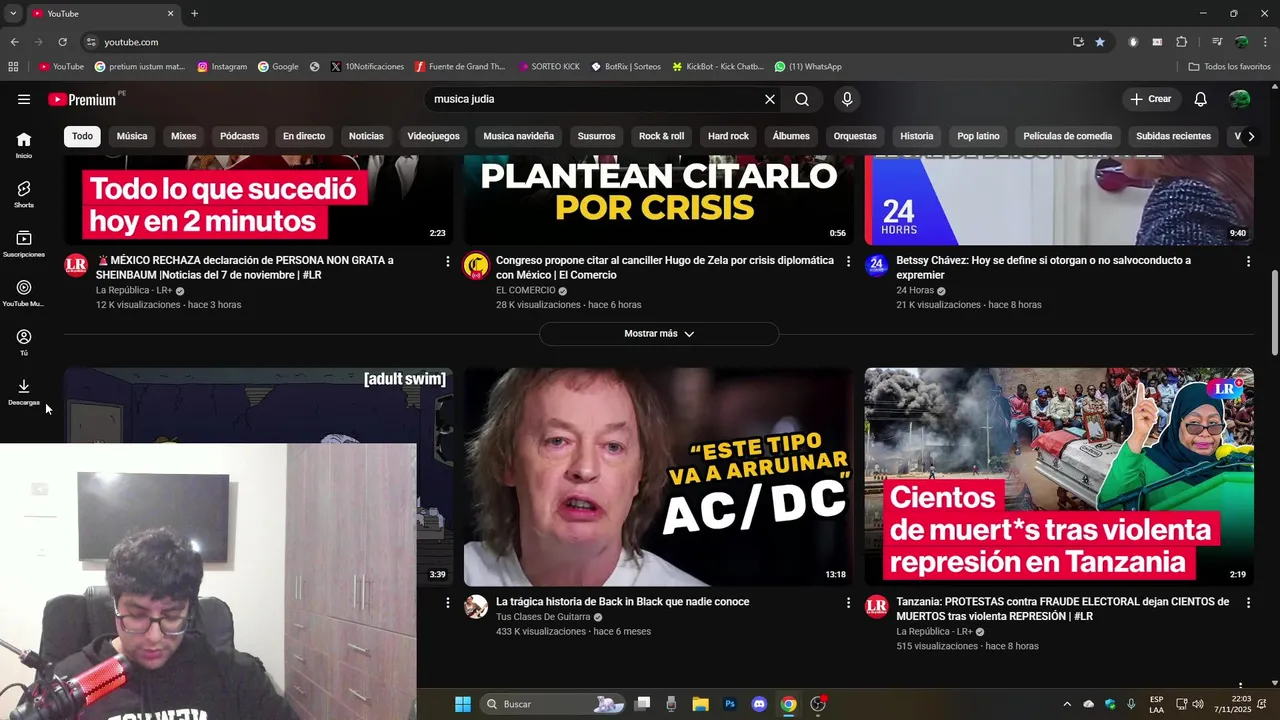This screenshot has width=1280, height=720.
Task: Select the Pódcasts filter chip
Action: point(239,136)
